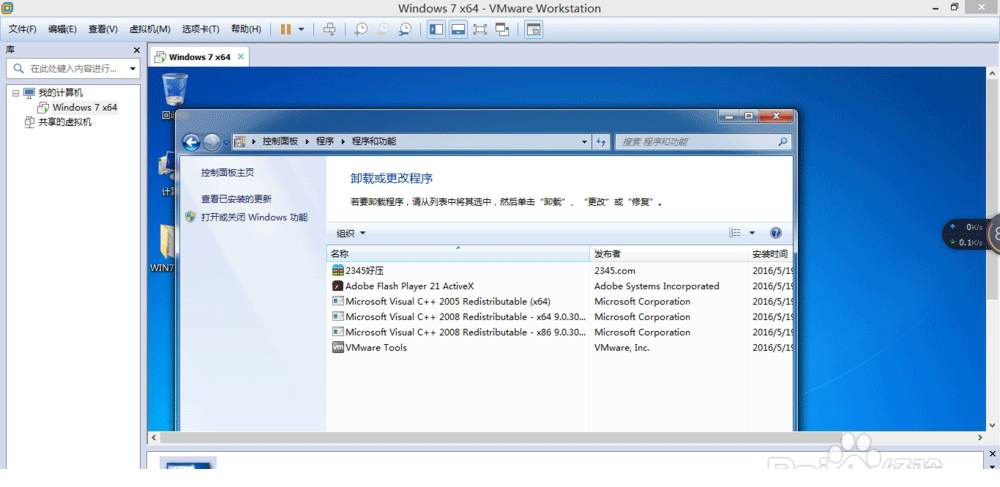Click the Send Ctrl+Alt+Del toolbar icon
The width and height of the screenshot is (1000, 487).
(329, 29)
